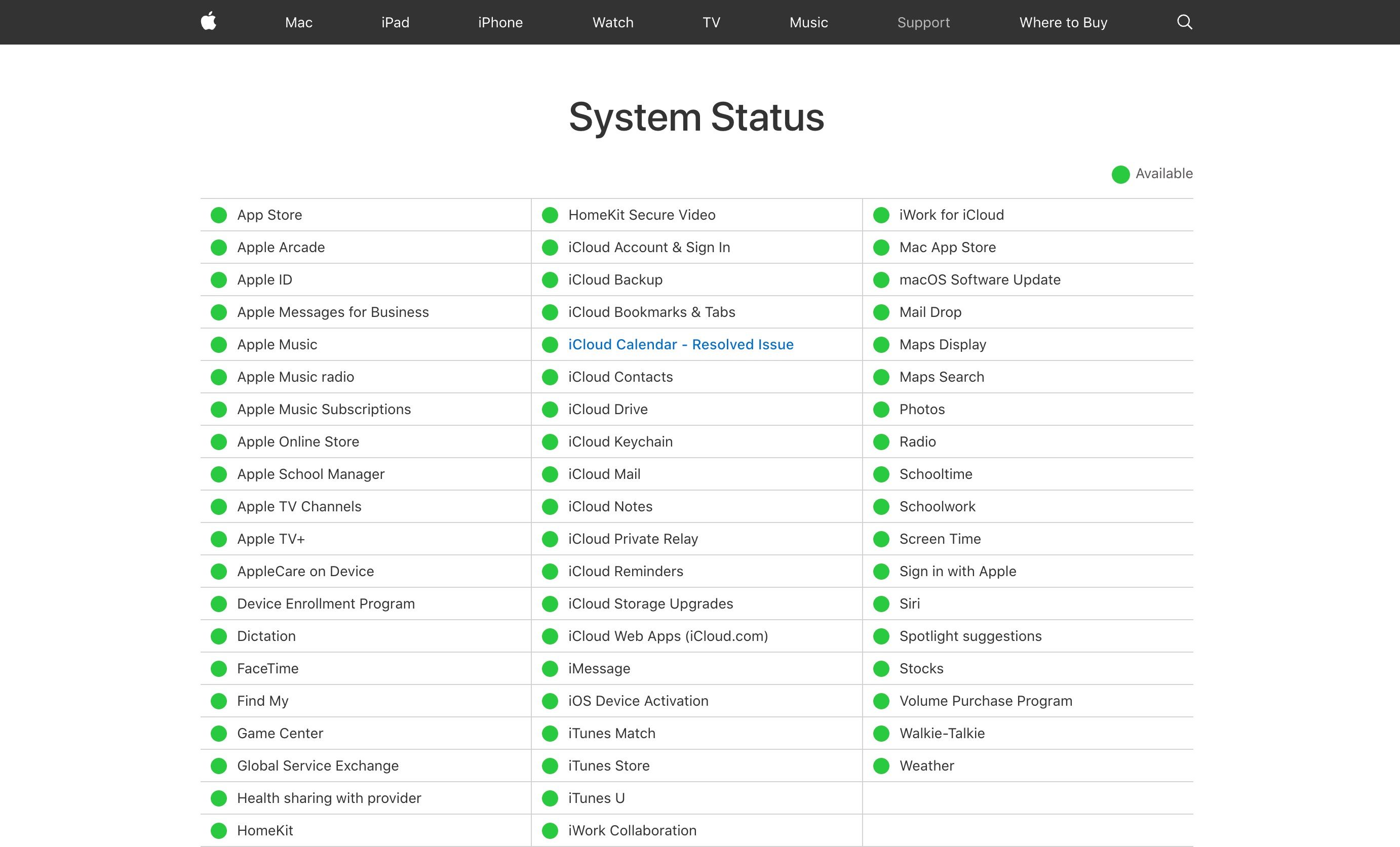Viewport: 1400px width, 847px height.
Task: Go to the iPhone navigation tab
Action: tap(500, 23)
